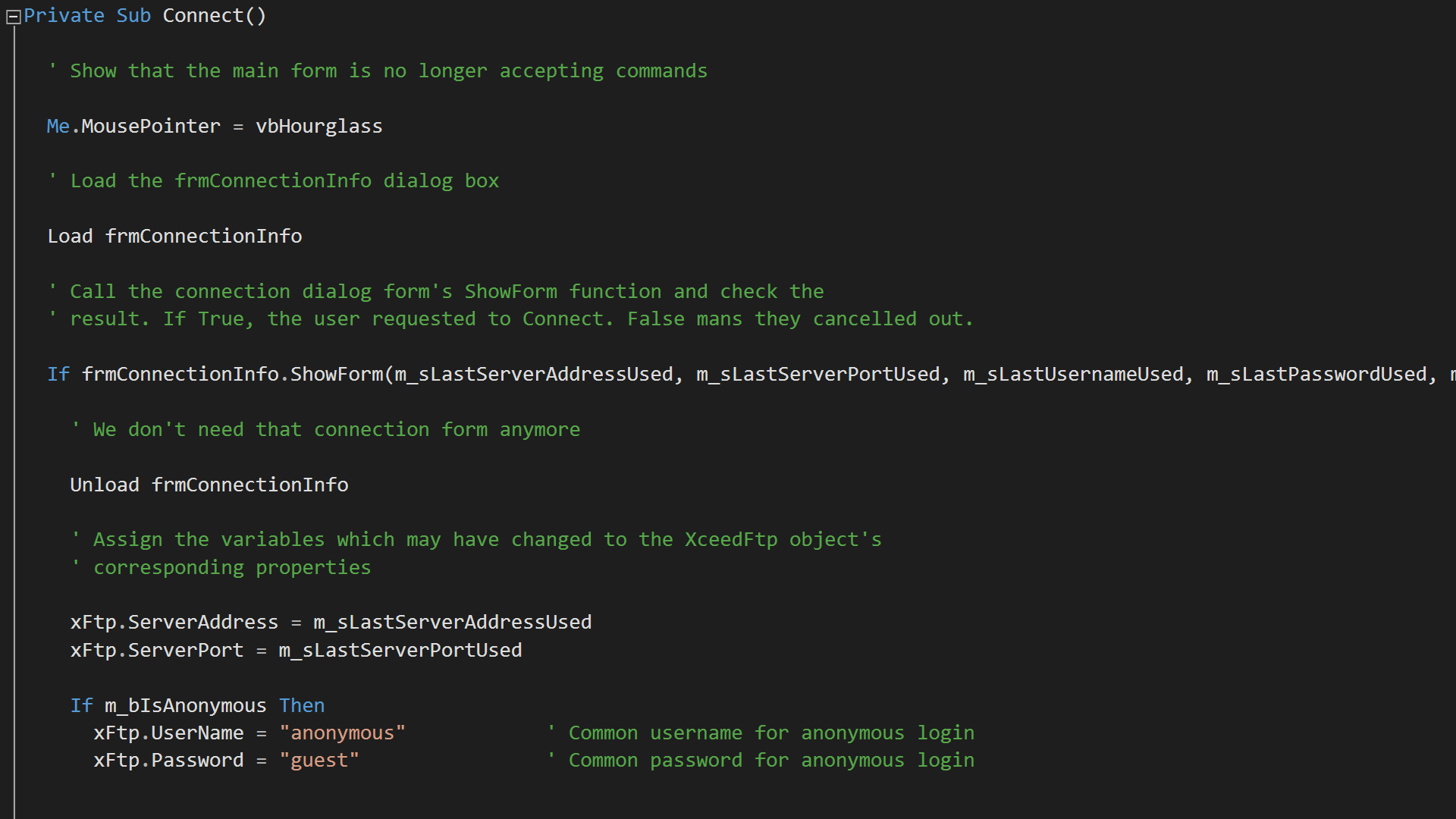1456x819 pixels.
Task: Place cursor on MousePointer property
Action: click(x=150, y=126)
